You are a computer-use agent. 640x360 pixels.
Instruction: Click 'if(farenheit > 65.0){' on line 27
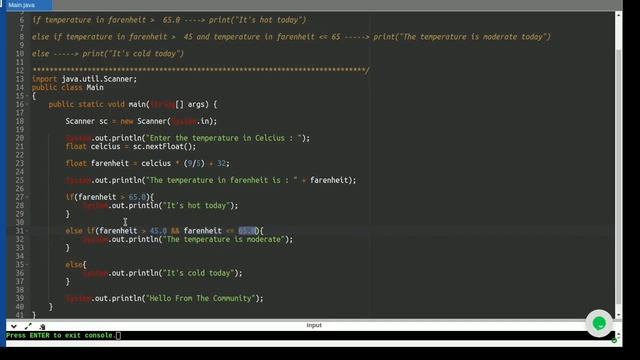(110, 197)
